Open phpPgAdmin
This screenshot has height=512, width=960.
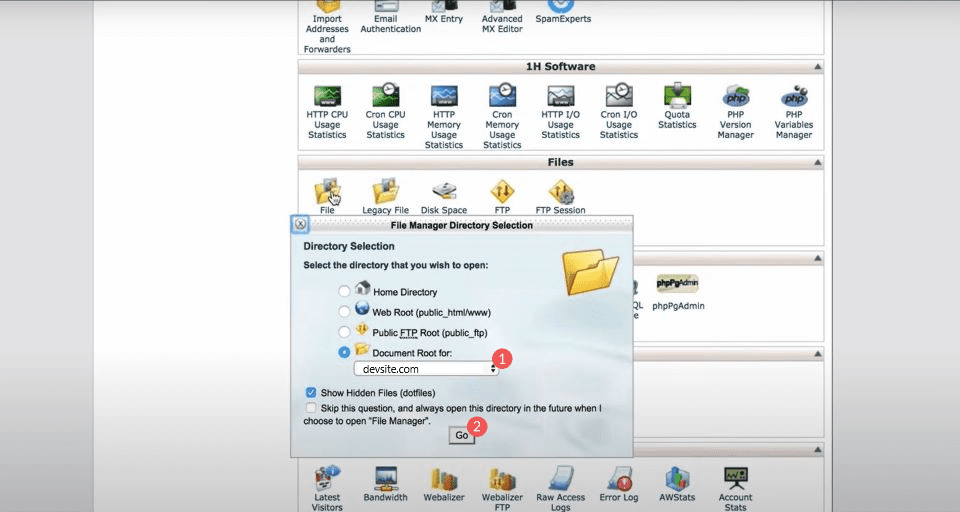coord(678,292)
